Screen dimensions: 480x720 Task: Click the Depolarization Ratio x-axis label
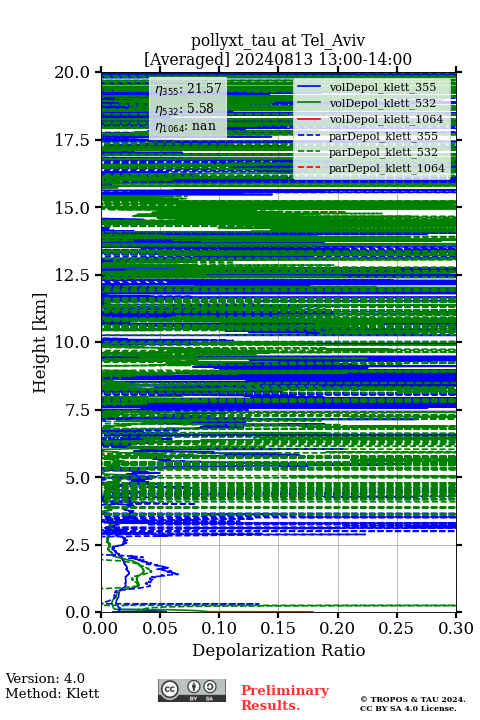279,650
